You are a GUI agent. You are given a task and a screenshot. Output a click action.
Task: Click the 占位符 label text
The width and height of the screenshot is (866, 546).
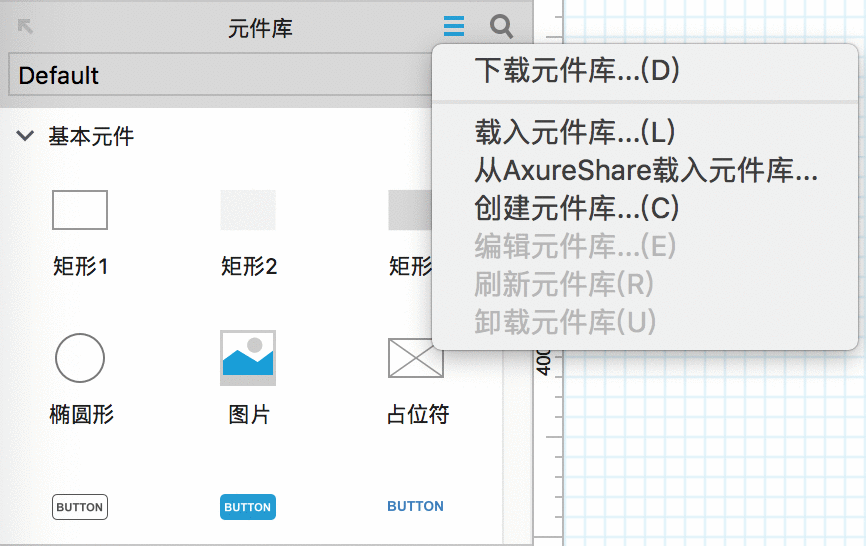[x=418, y=414]
